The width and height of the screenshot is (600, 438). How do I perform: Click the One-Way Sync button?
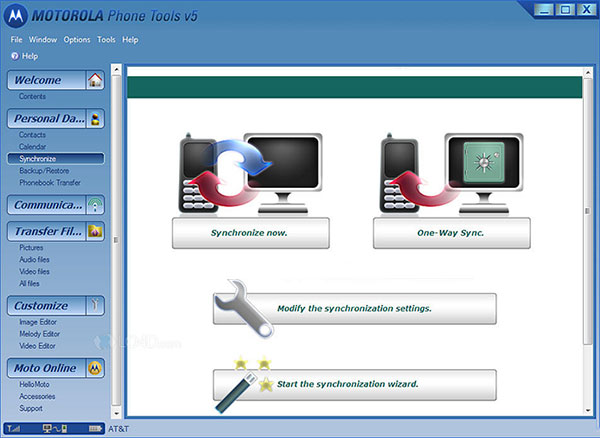coord(452,233)
